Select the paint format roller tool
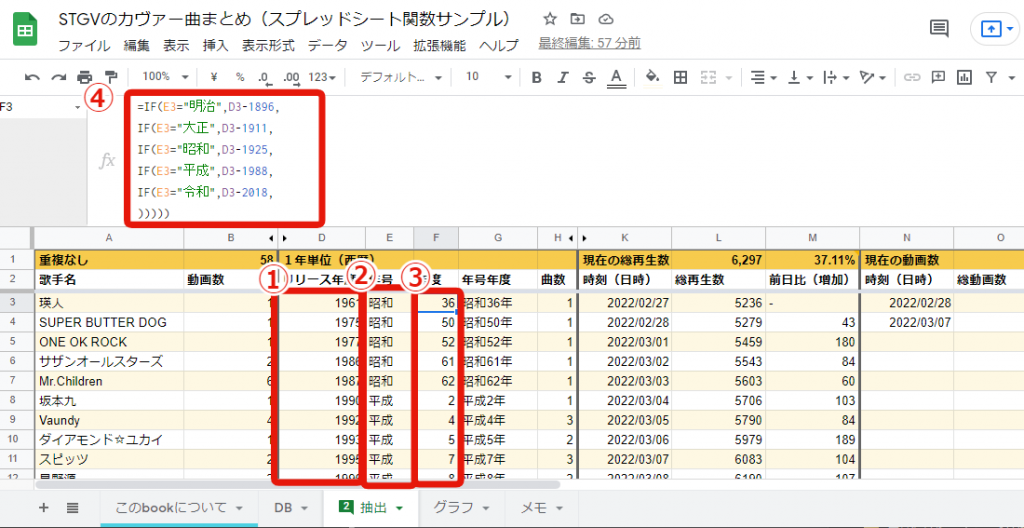This screenshot has height=528, width=1024. [x=110, y=77]
